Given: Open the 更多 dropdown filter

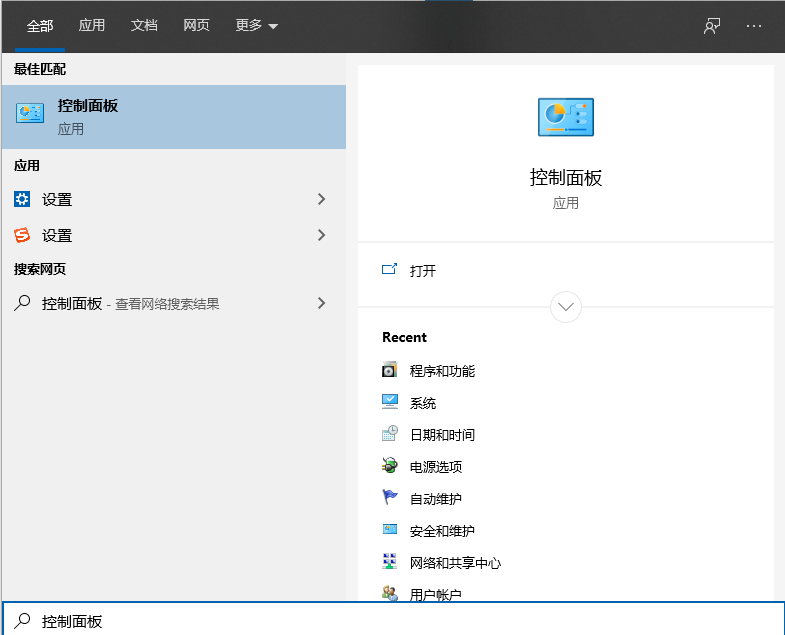Looking at the screenshot, I should click(x=256, y=26).
